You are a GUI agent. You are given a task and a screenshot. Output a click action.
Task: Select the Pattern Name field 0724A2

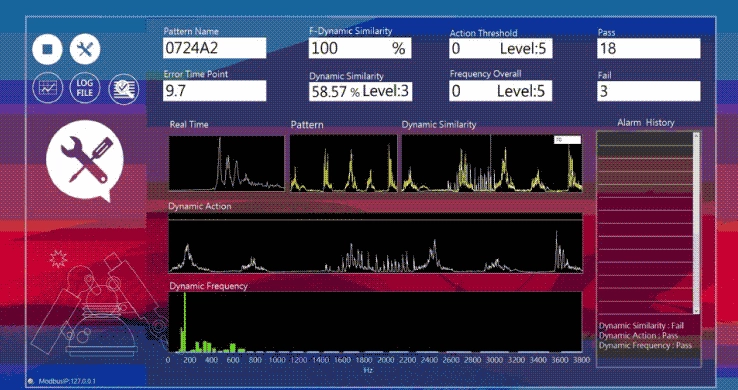pyautogui.click(x=215, y=48)
